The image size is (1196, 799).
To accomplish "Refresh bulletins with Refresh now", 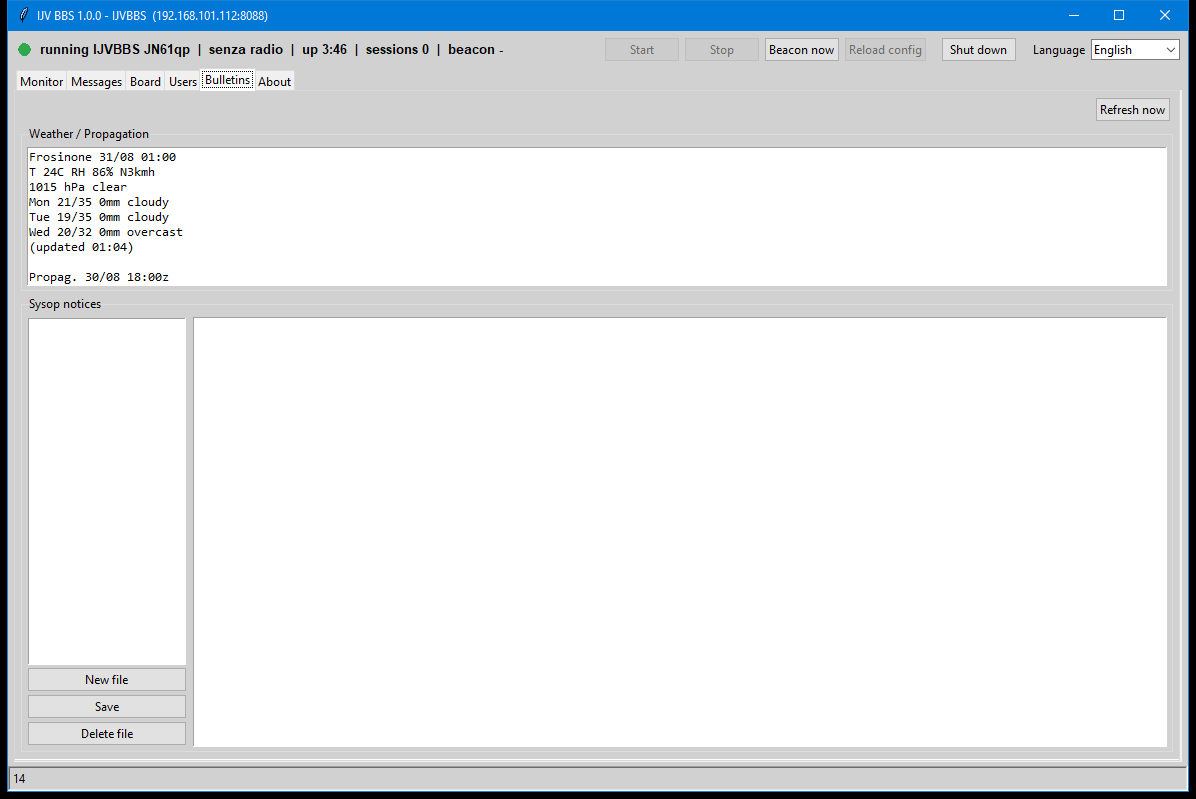I will (1133, 110).
